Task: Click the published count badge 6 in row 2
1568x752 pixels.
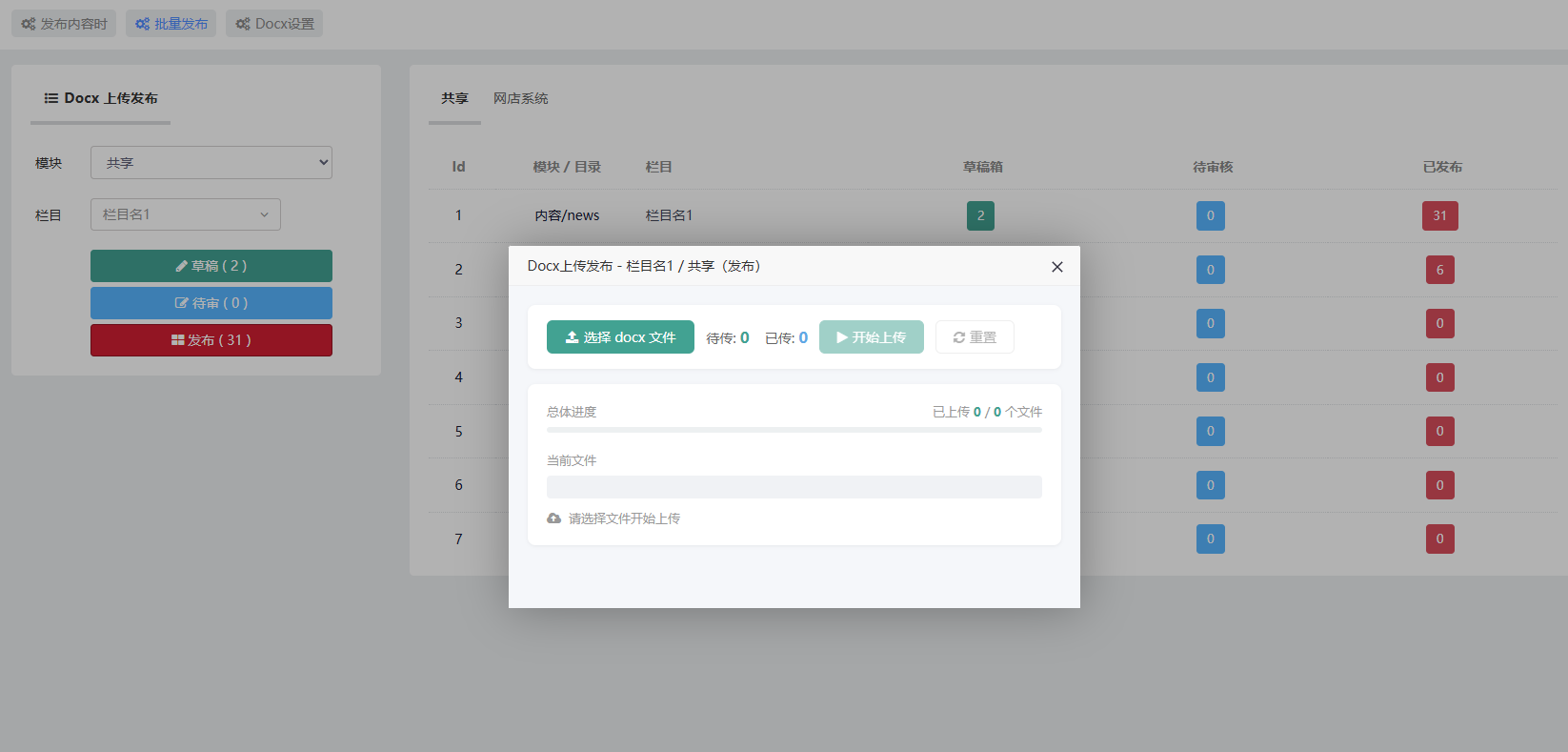Action: (x=1439, y=270)
